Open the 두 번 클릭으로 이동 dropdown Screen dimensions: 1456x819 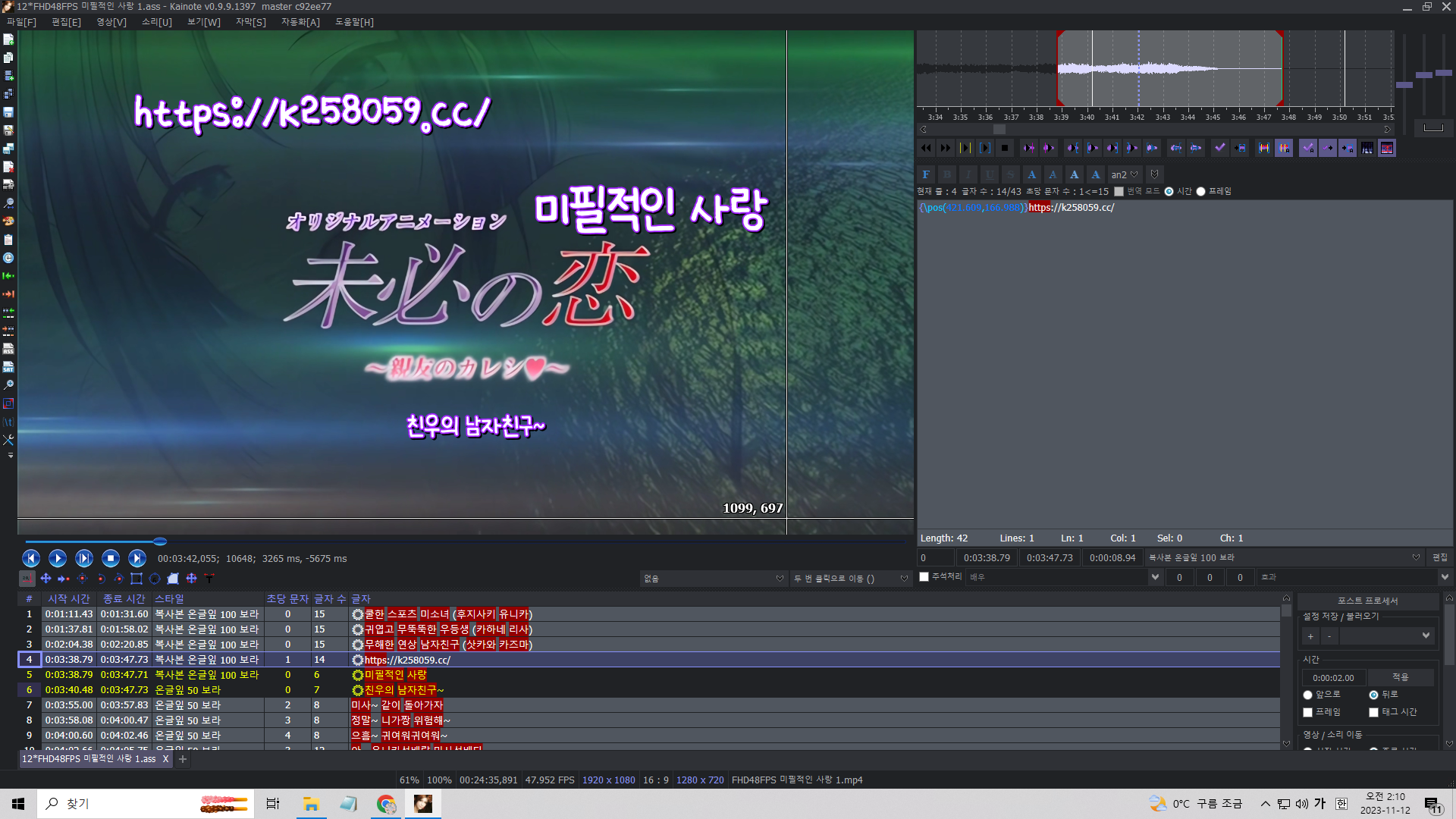coord(851,579)
